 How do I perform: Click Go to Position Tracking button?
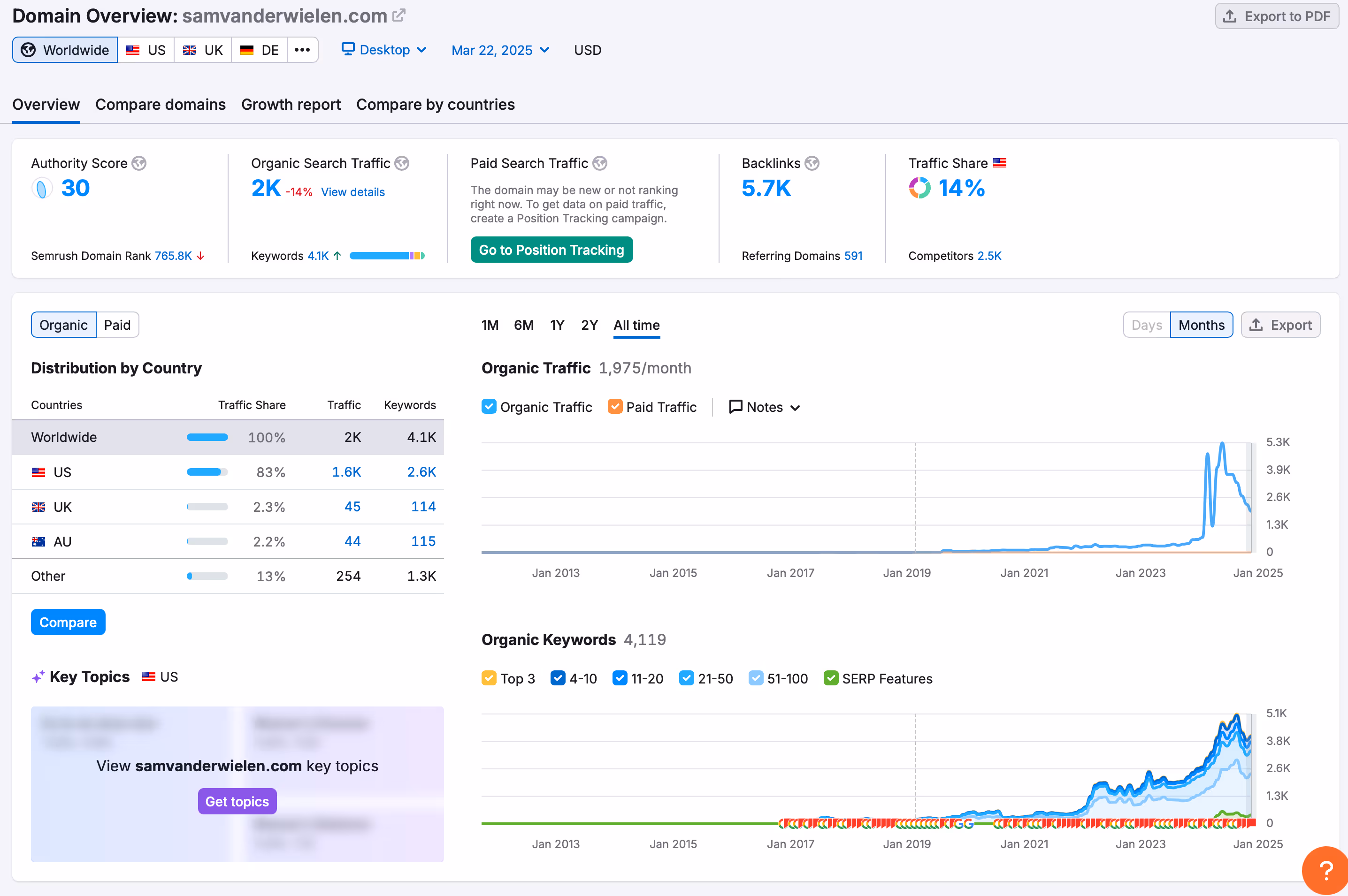[551, 250]
